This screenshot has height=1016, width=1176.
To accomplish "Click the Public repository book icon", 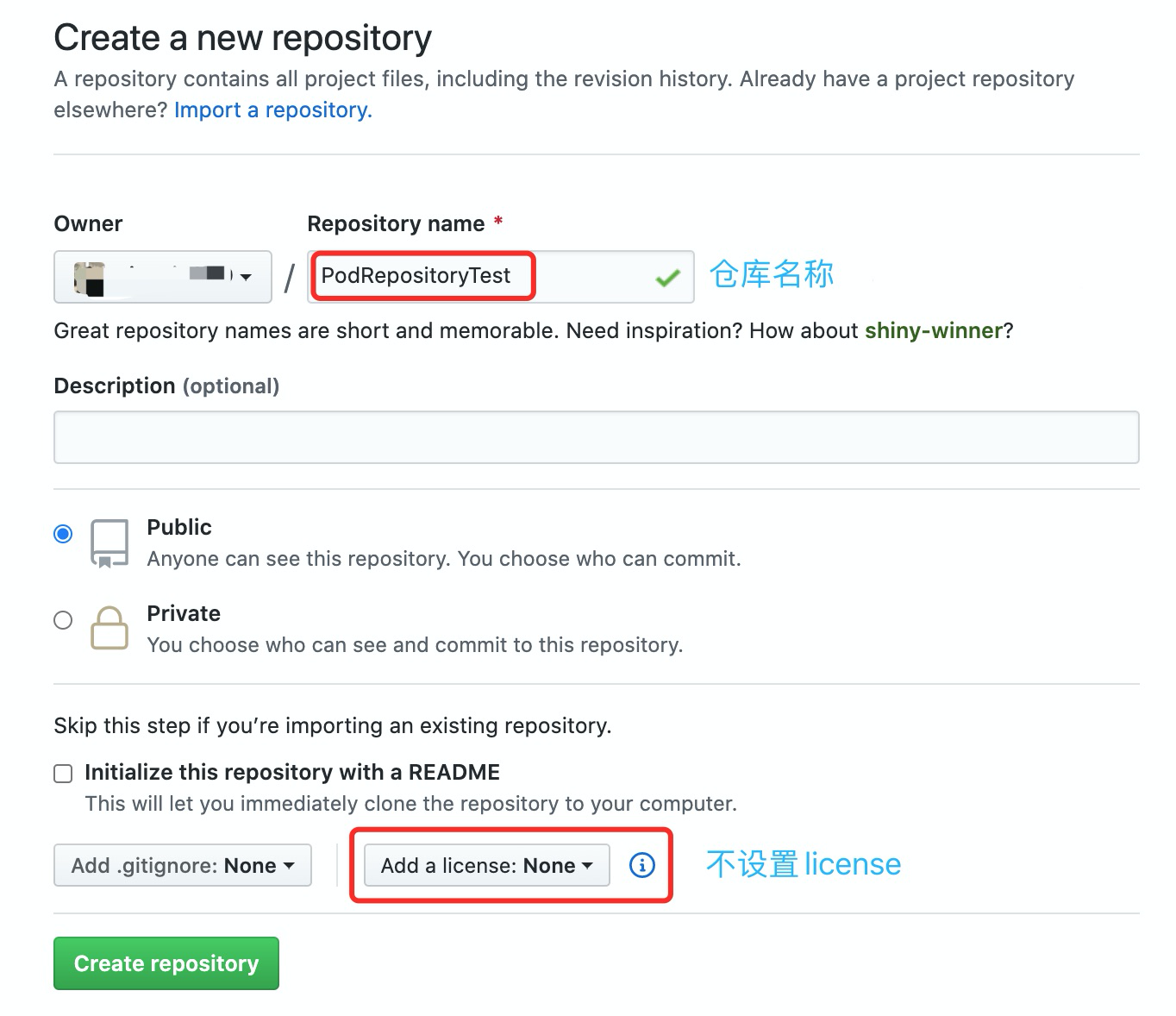I will point(109,543).
